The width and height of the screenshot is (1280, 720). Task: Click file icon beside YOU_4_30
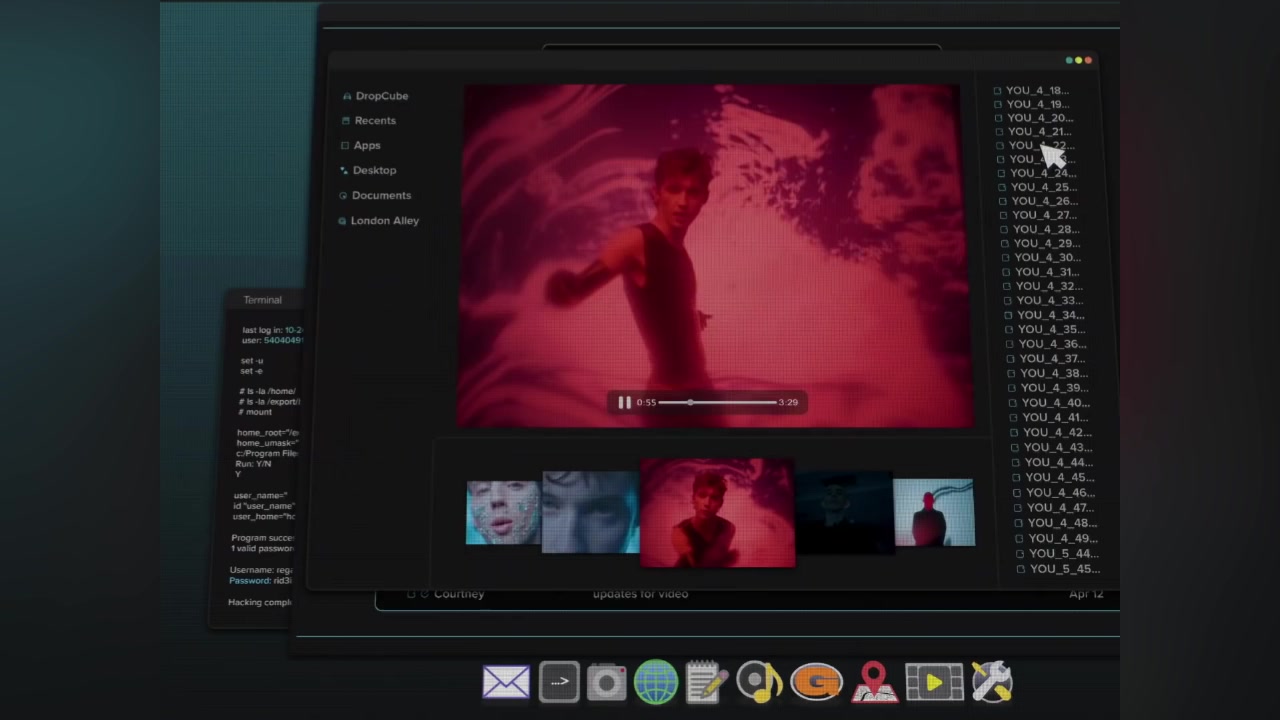pyautogui.click(x=1006, y=258)
